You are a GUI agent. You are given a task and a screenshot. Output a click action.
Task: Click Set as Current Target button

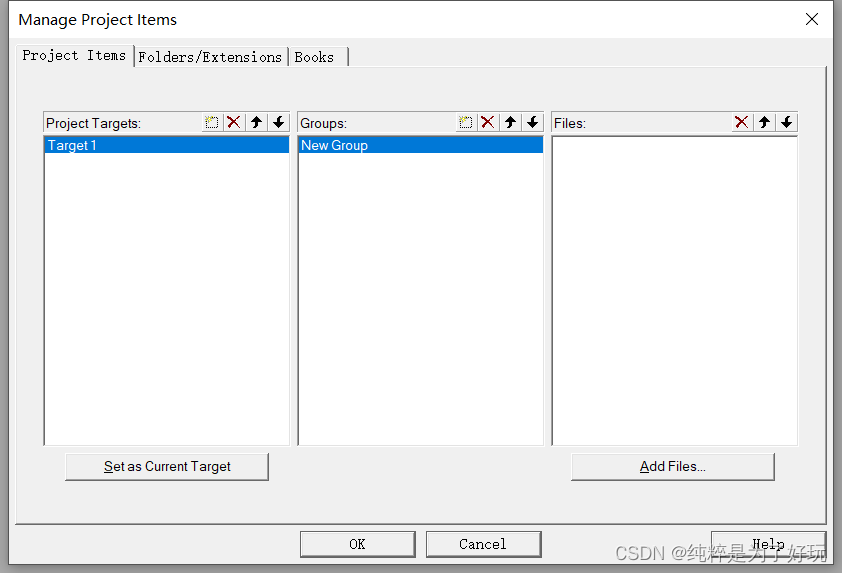pos(167,466)
